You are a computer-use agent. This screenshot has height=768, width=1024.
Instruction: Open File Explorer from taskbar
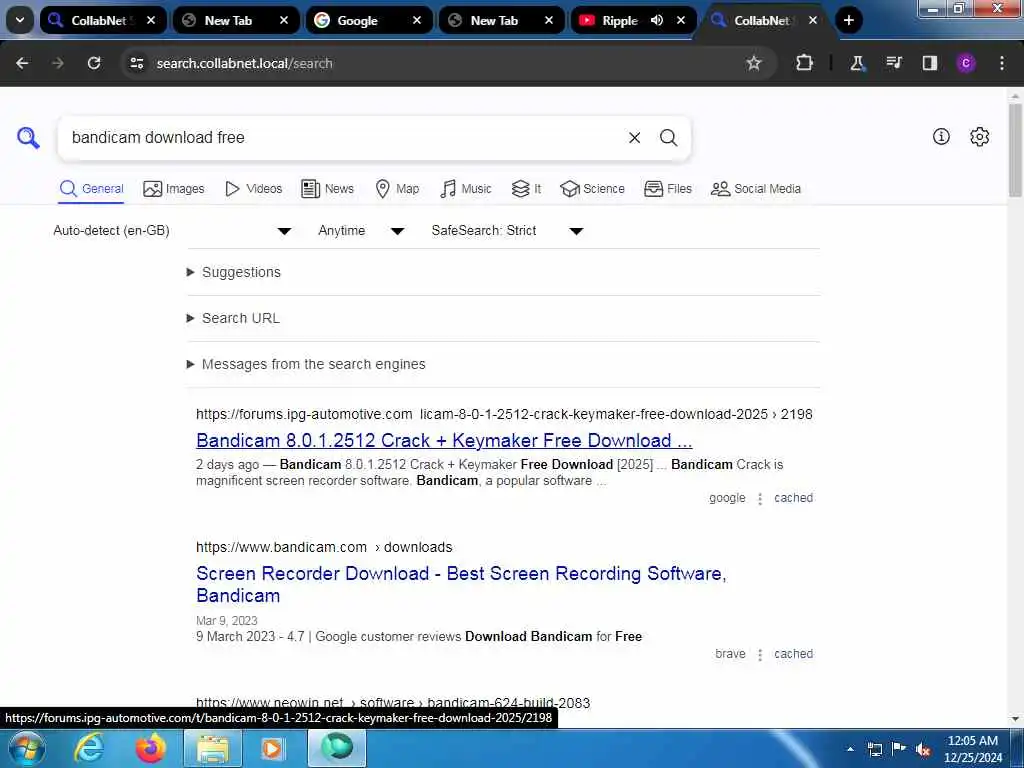pos(213,748)
